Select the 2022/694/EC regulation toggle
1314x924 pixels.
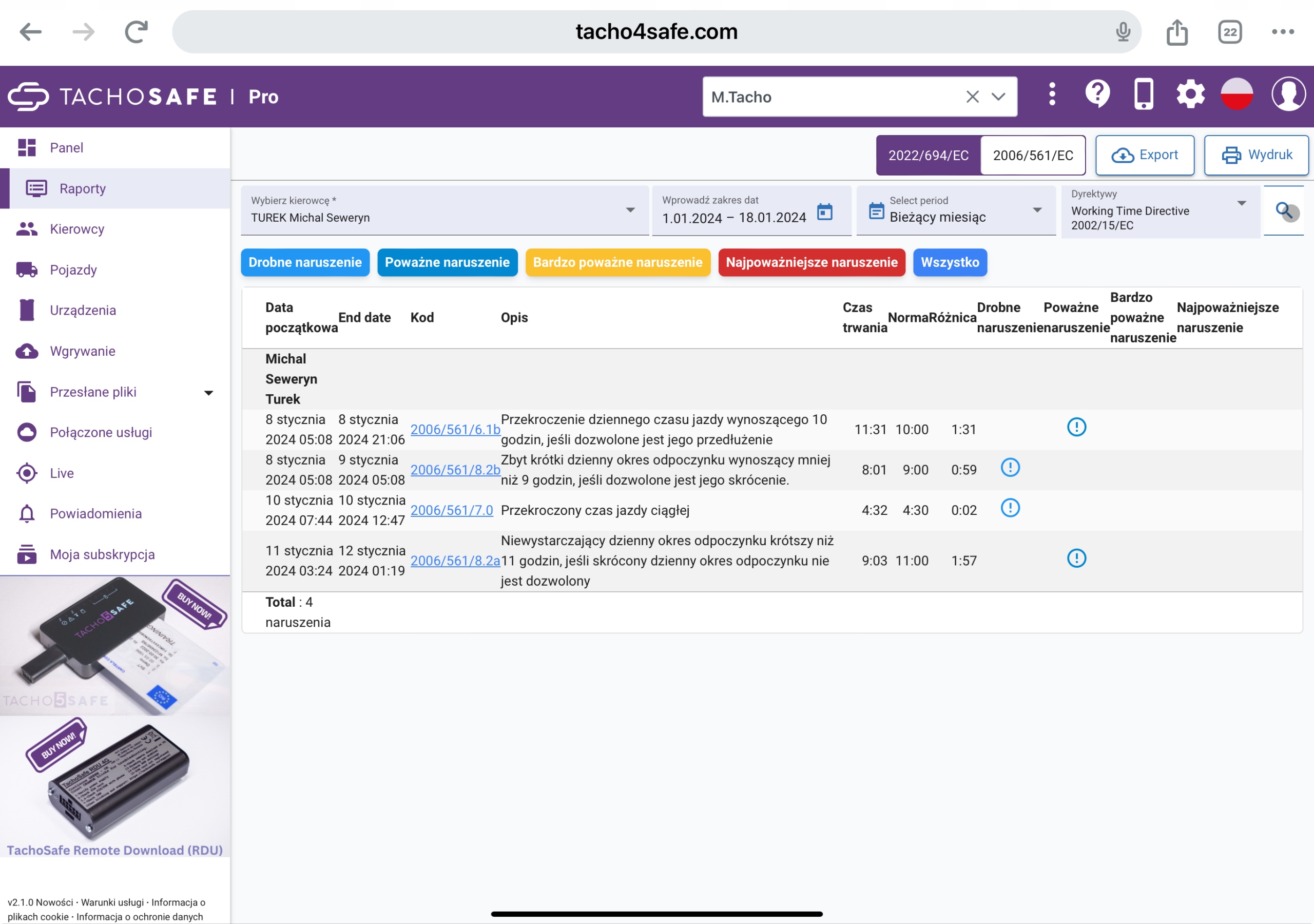pos(929,155)
